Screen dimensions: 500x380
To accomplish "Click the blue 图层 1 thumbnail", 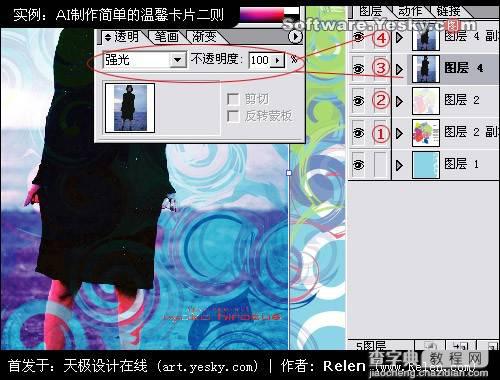I will pyautogui.click(x=426, y=165).
